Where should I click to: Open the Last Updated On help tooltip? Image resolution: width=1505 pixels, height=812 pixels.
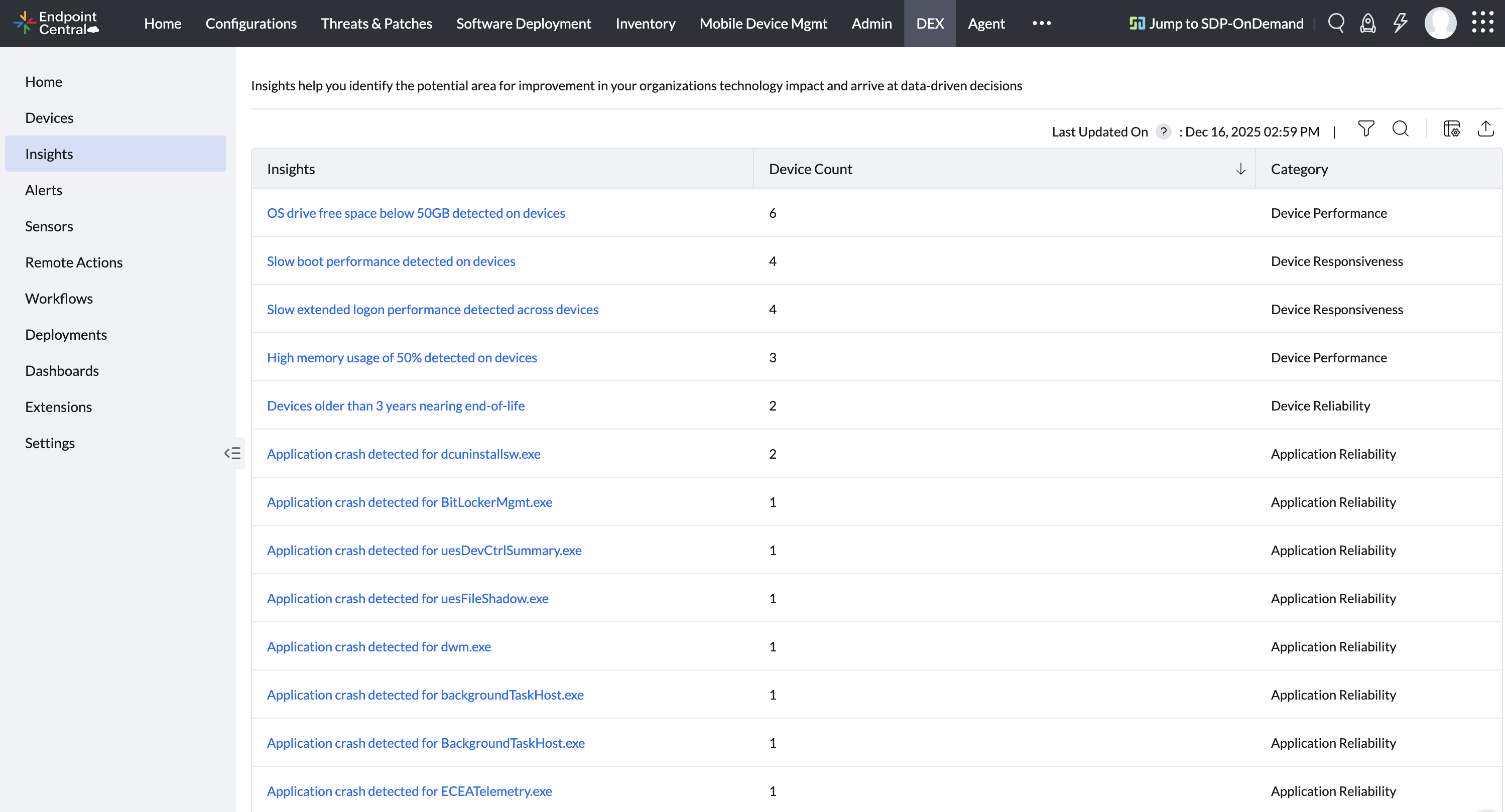(x=1163, y=131)
